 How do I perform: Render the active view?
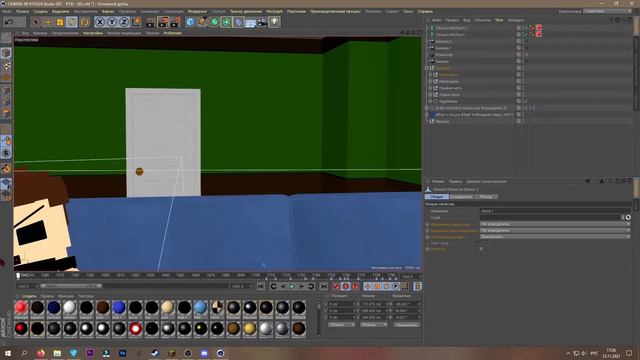coord(151,22)
